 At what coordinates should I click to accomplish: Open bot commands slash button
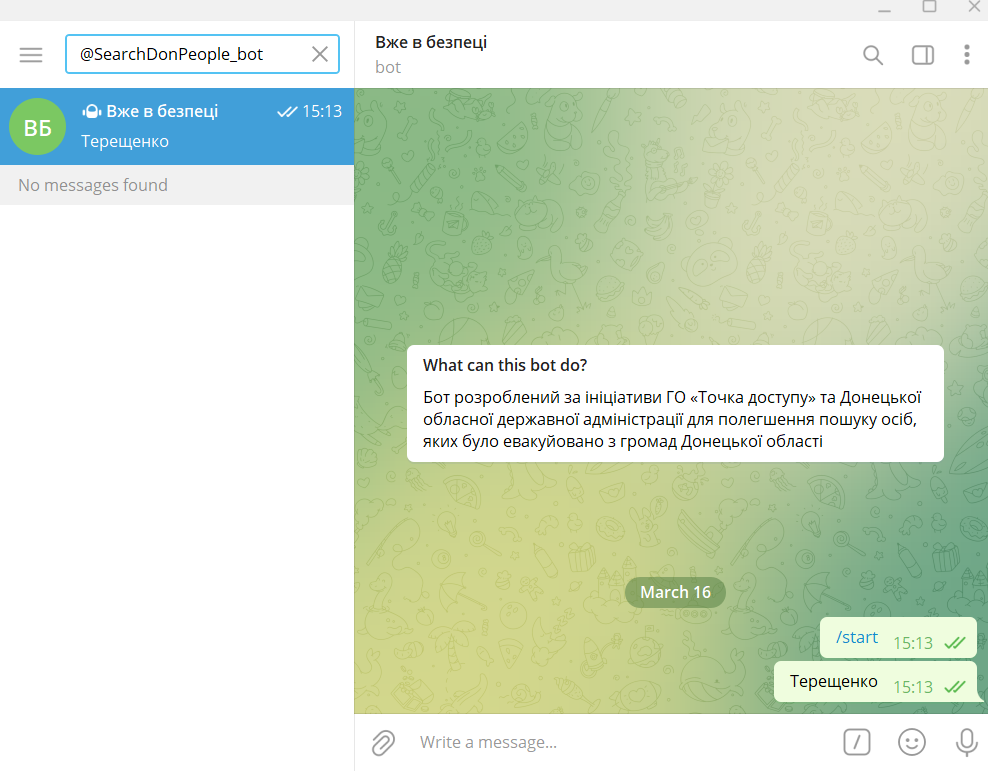(x=857, y=742)
